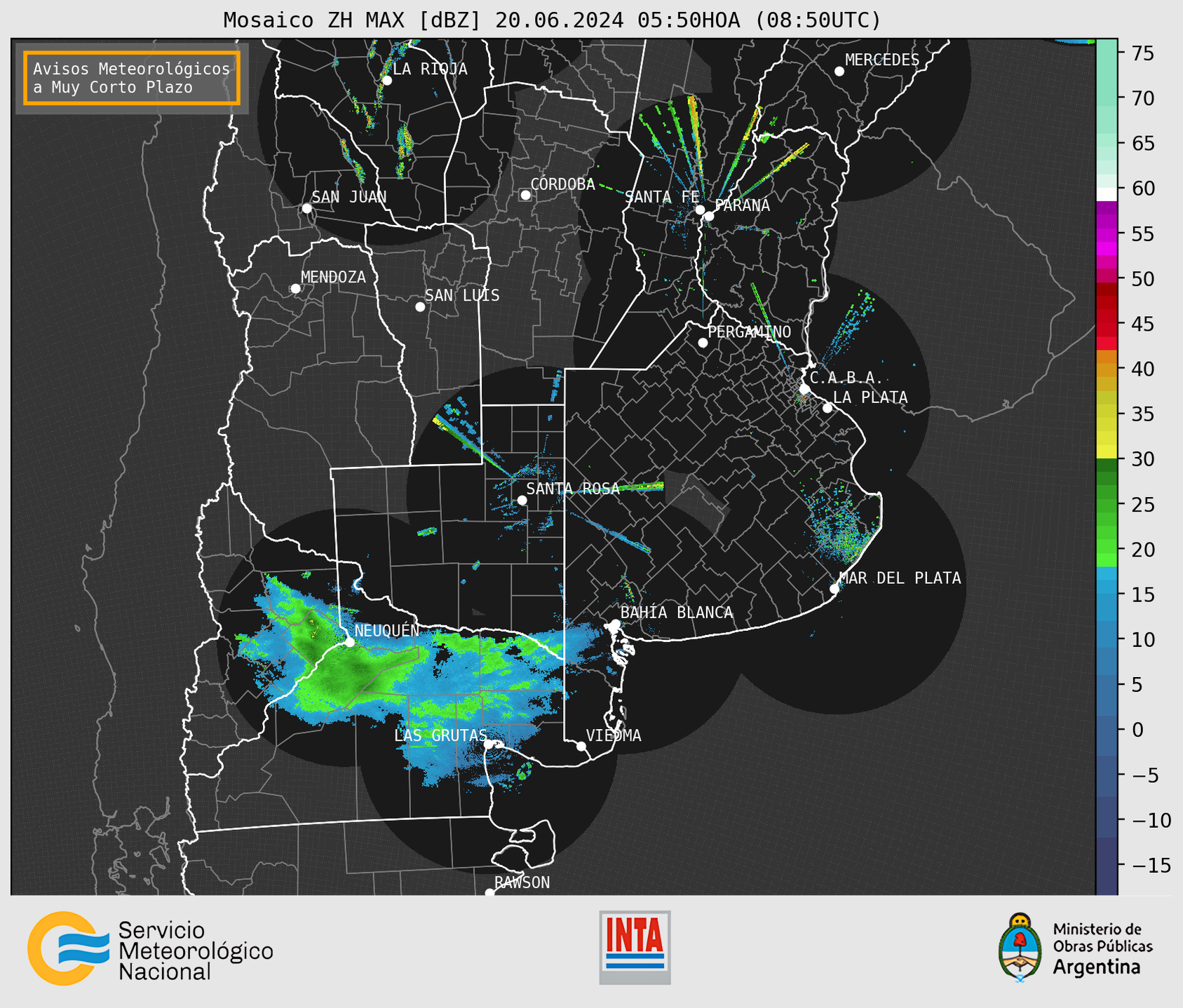Click the -10 dBZ dark blue color on scale
Viewport: 1183px width, 1008px height.
pos(1107,819)
